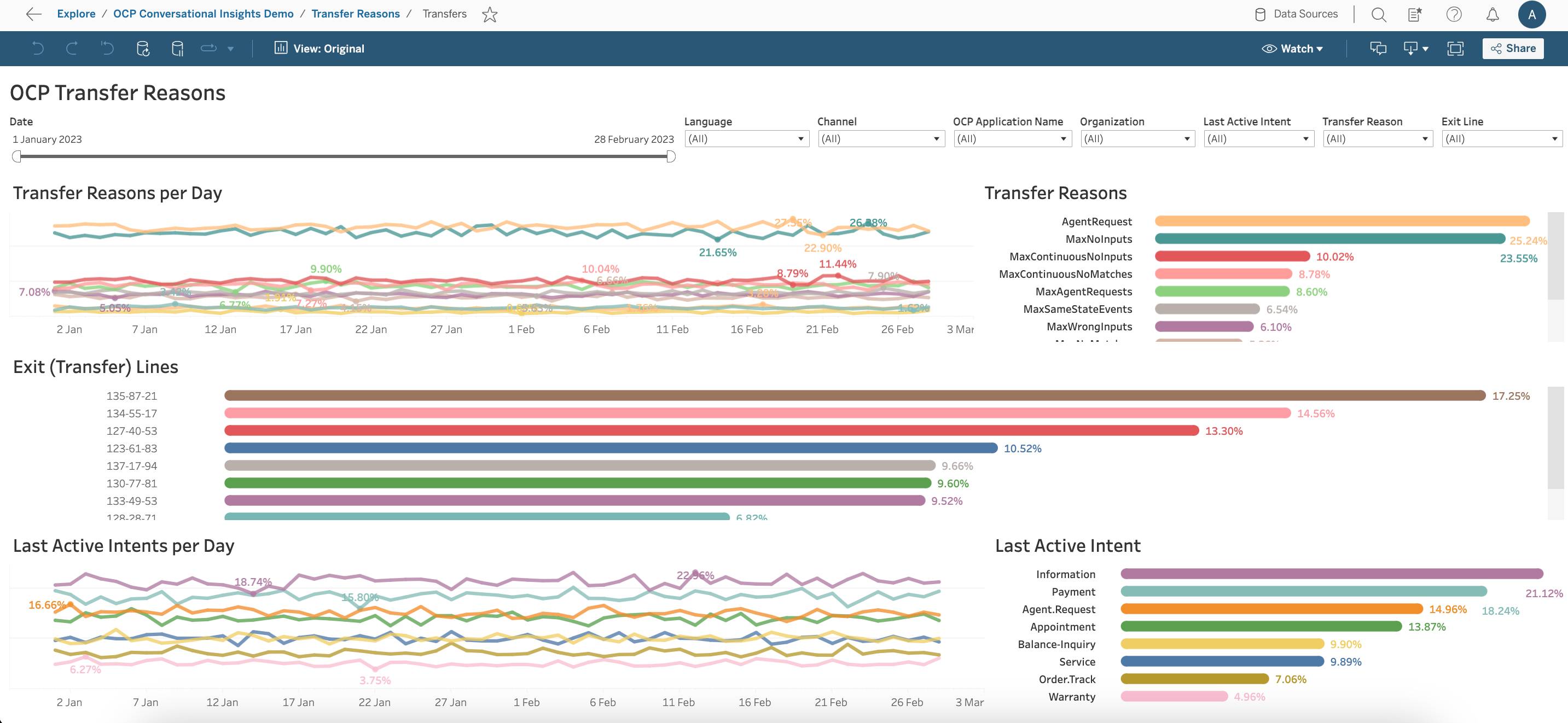Go to Transfer Reasons breadcrumb

[356, 14]
